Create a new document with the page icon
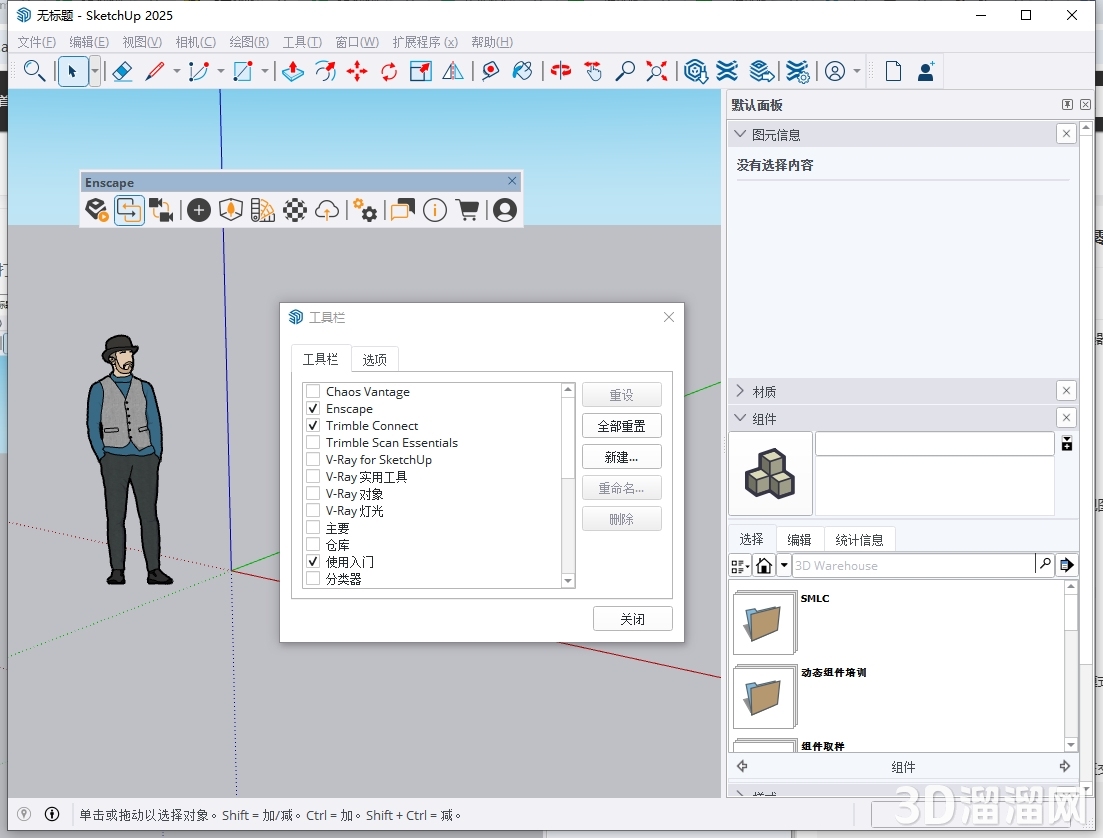This screenshot has height=838, width=1103. 893,71
